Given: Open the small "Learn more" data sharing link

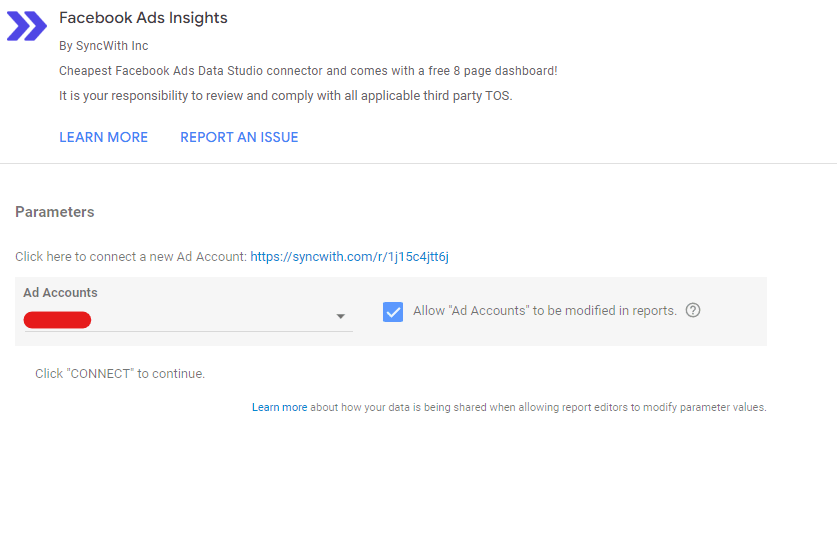Looking at the screenshot, I should pos(279,407).
